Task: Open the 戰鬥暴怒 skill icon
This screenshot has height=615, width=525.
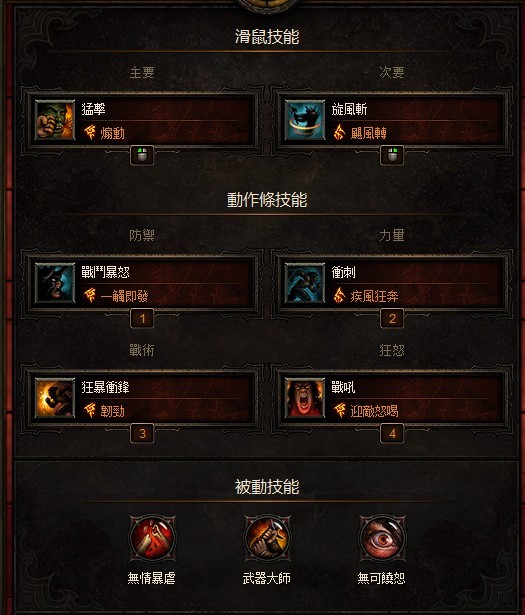Action: click(x=54, y=283)
